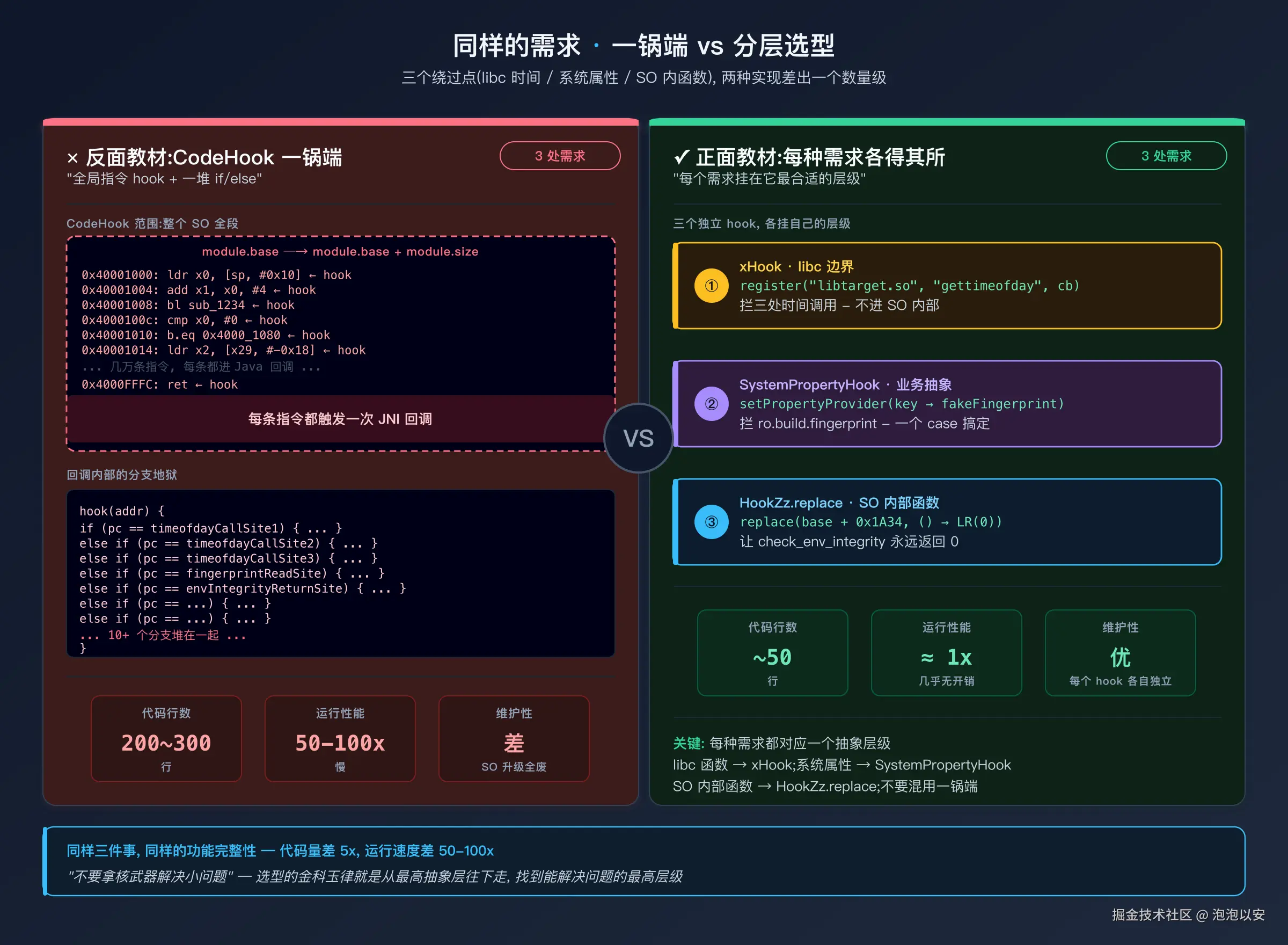Click the red cross before 反面教材
This screenshot has height=945, width=1288.
(72, 158)
